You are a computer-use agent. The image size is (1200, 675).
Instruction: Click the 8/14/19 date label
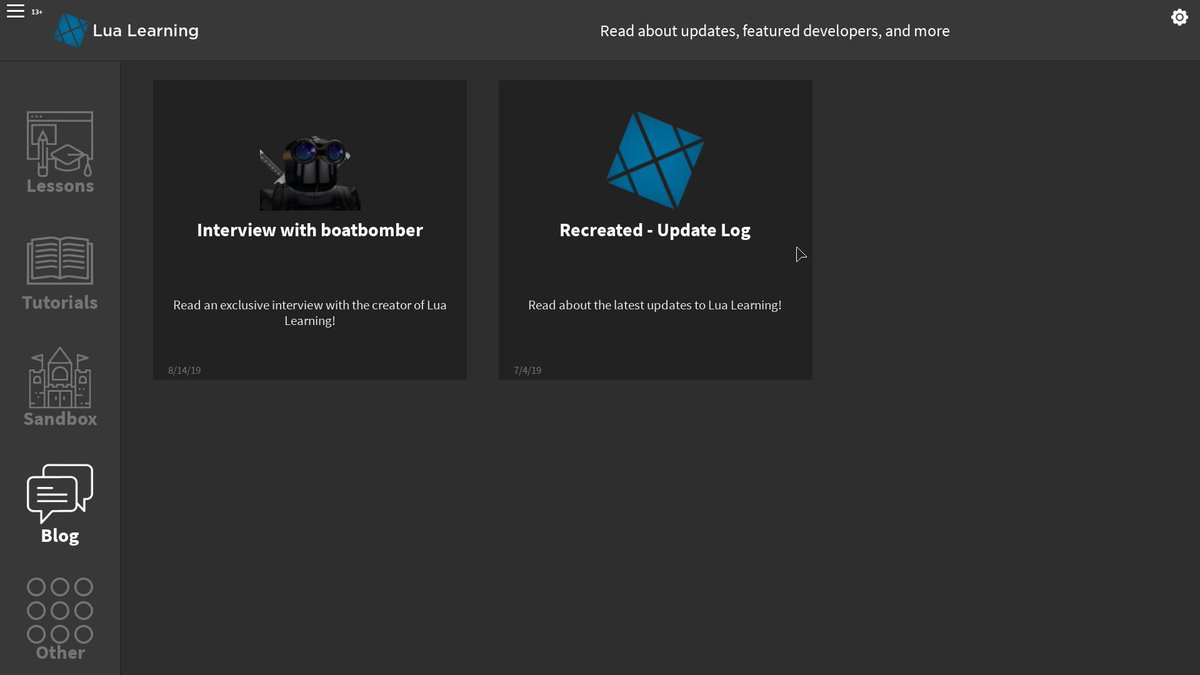point(184,370)
